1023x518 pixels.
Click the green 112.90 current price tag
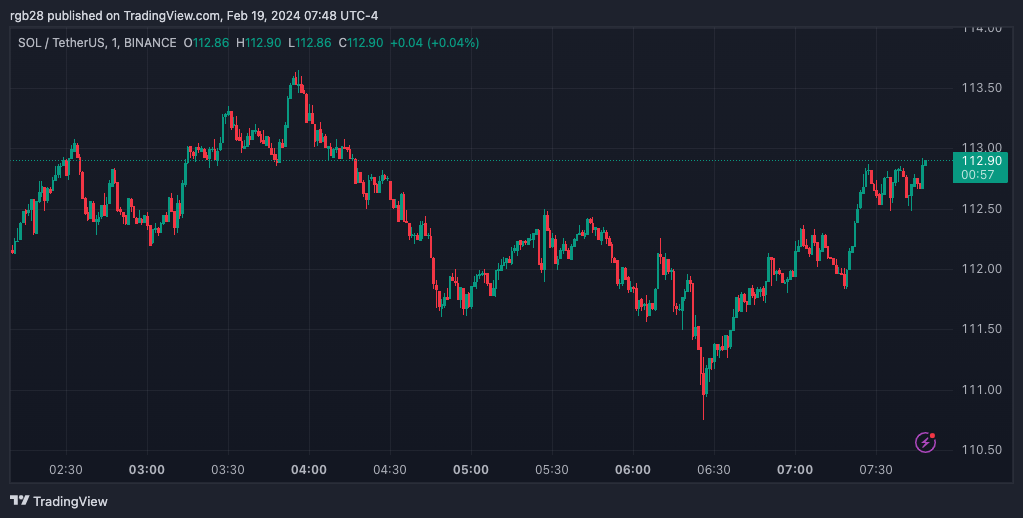coord(980,160)
